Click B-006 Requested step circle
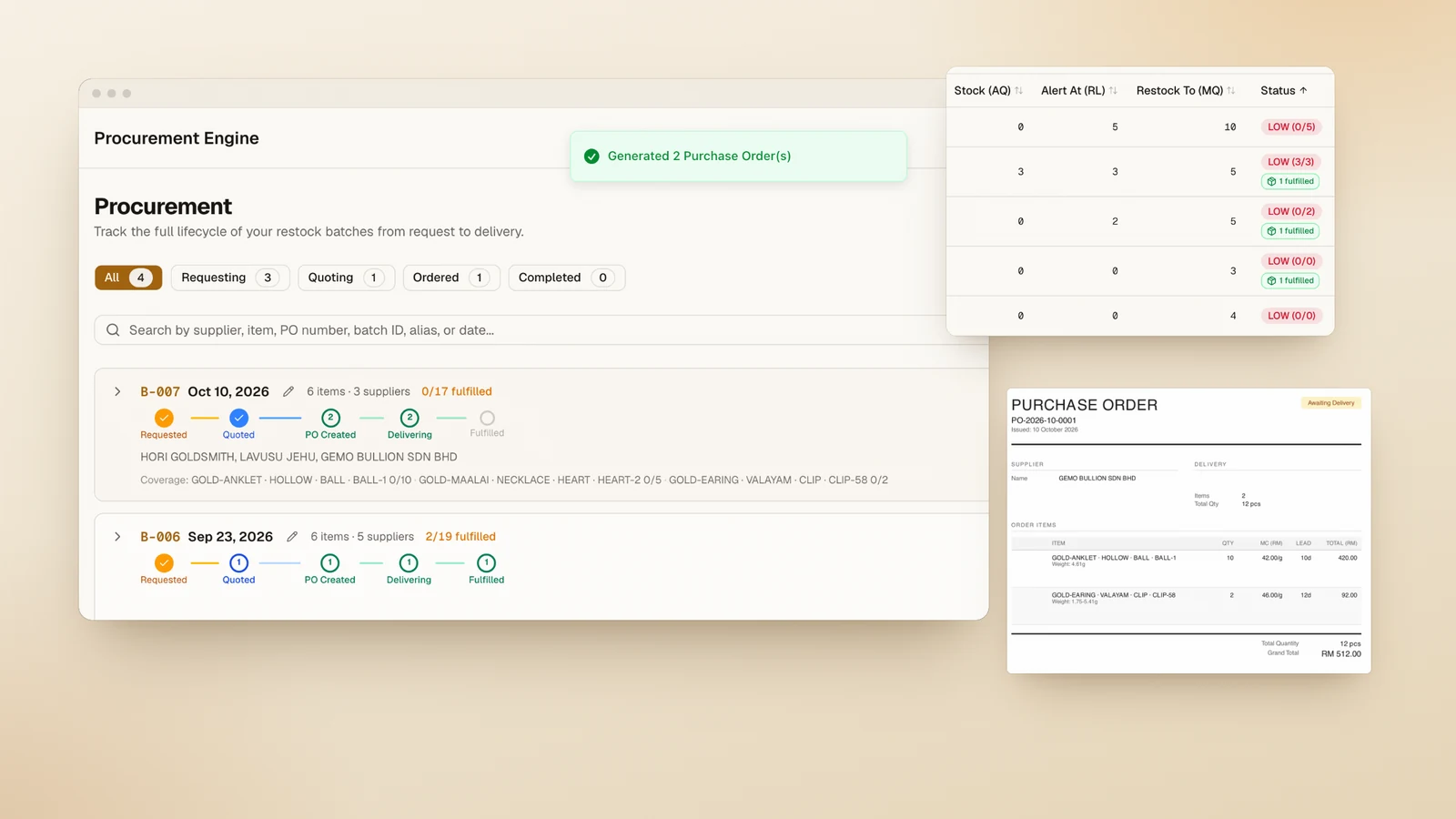The width and height of the screenshot is (1456, 819). 164,563
